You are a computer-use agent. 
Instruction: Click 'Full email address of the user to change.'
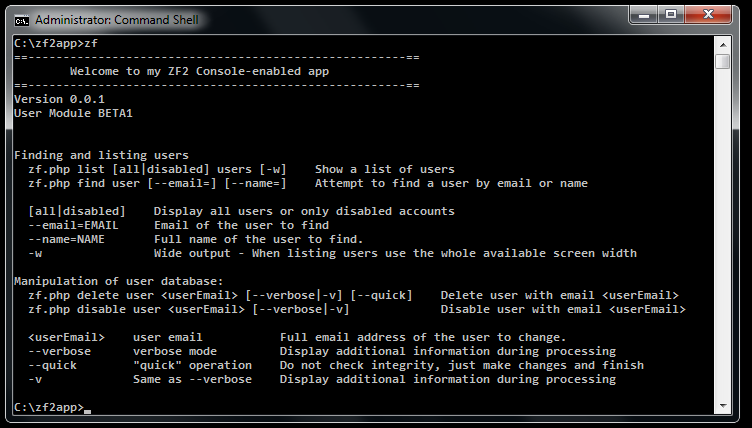423,337
